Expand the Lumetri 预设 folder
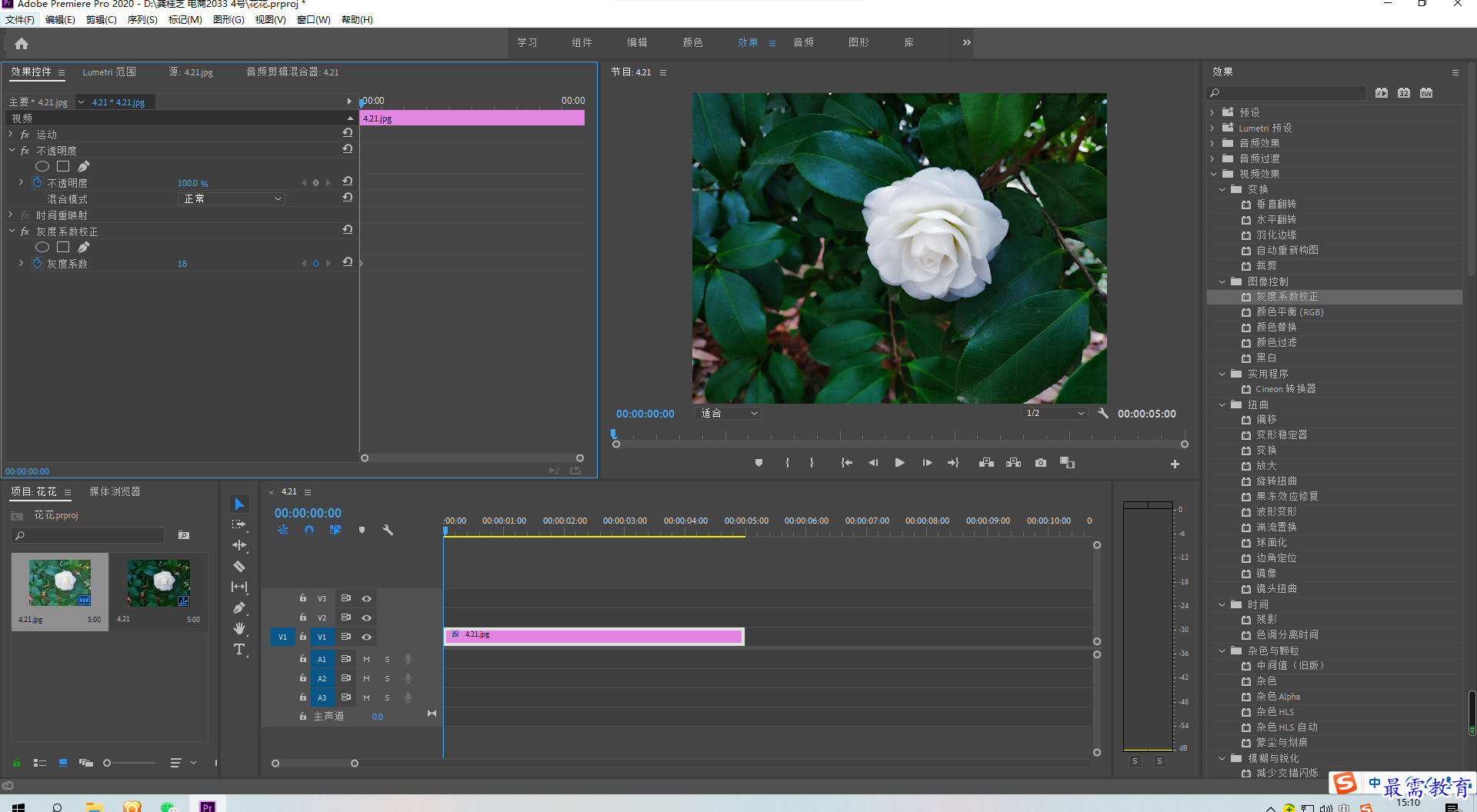The width and height of the screenshot is (1477, 812). (1212, 128)
